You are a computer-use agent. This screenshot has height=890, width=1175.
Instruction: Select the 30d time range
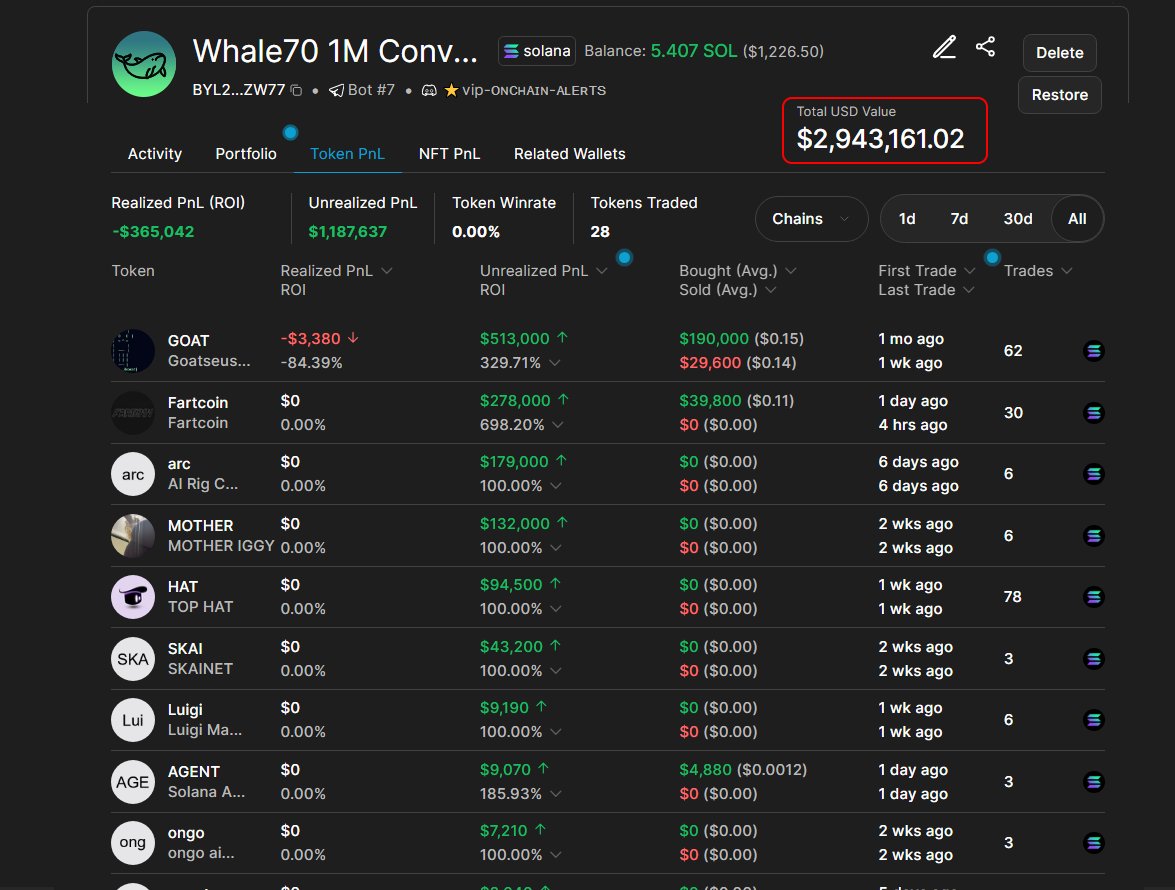tap(1018, 219)
